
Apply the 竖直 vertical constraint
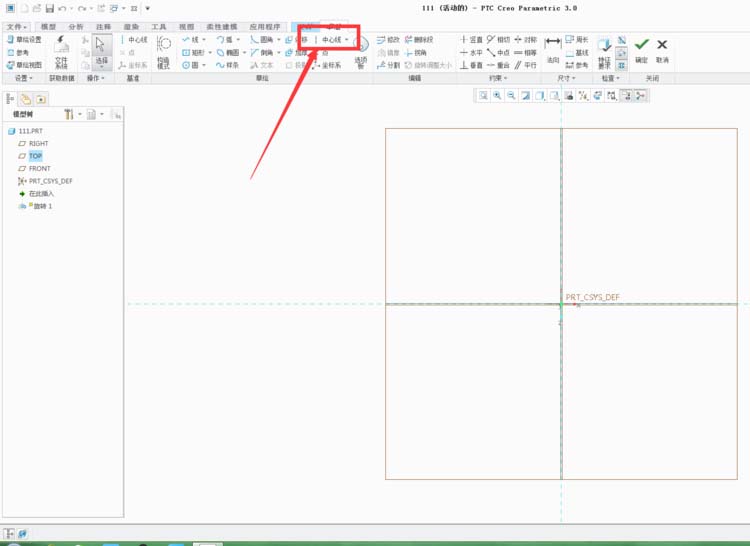point(471,40)
